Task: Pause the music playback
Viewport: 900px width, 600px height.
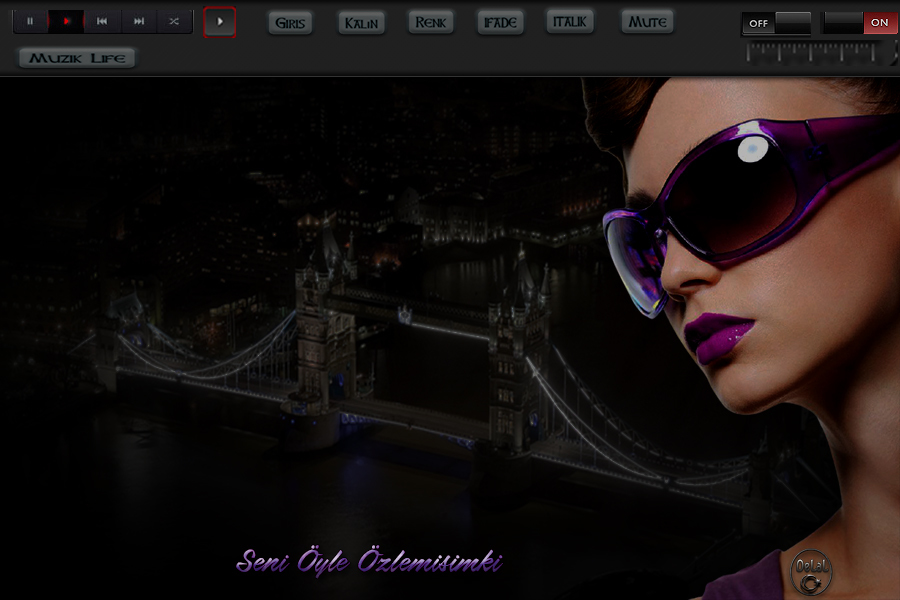Action: [x=30, y=21]
